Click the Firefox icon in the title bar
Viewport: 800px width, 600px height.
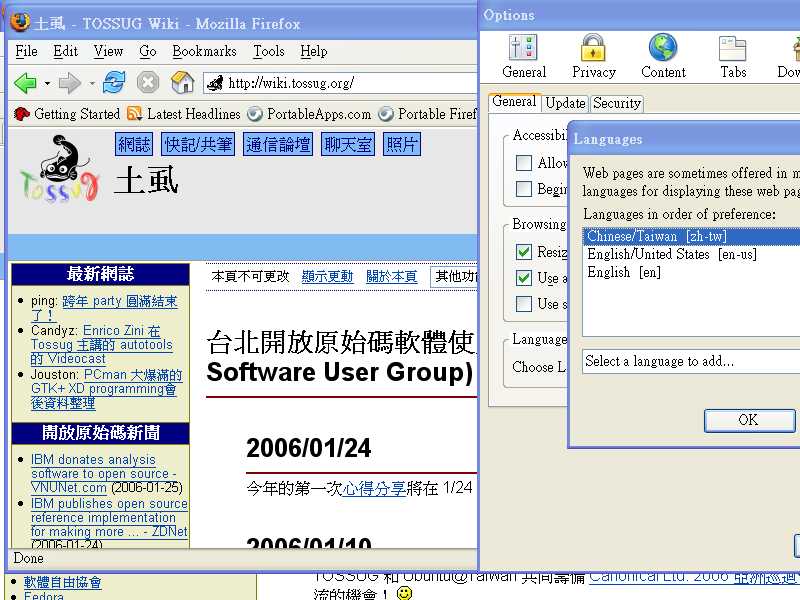(20, 22)
